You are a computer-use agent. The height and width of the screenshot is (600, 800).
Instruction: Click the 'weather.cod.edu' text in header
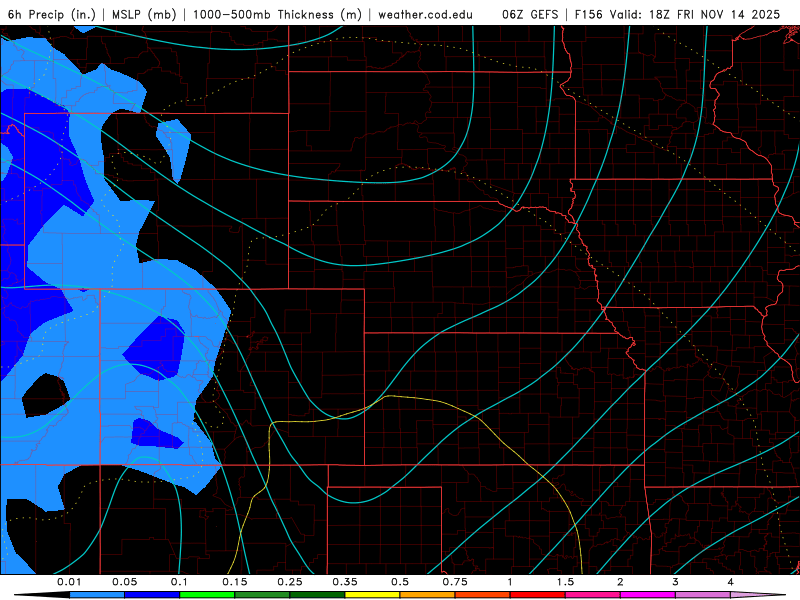point(426,14)
